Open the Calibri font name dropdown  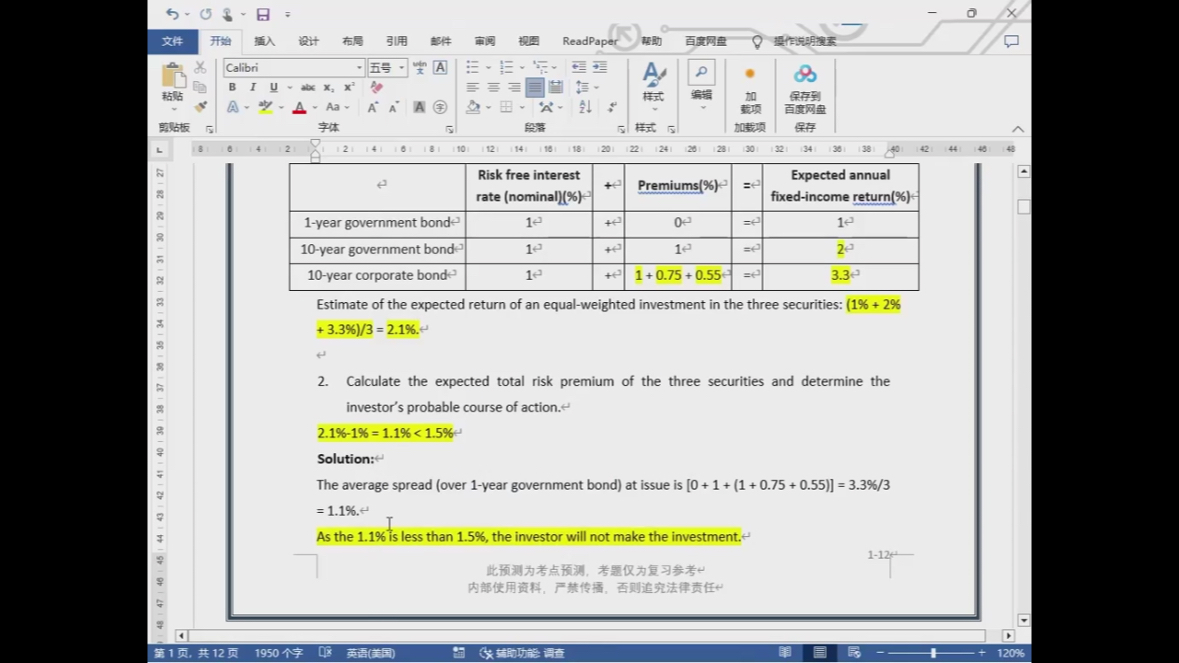point(359,68)
